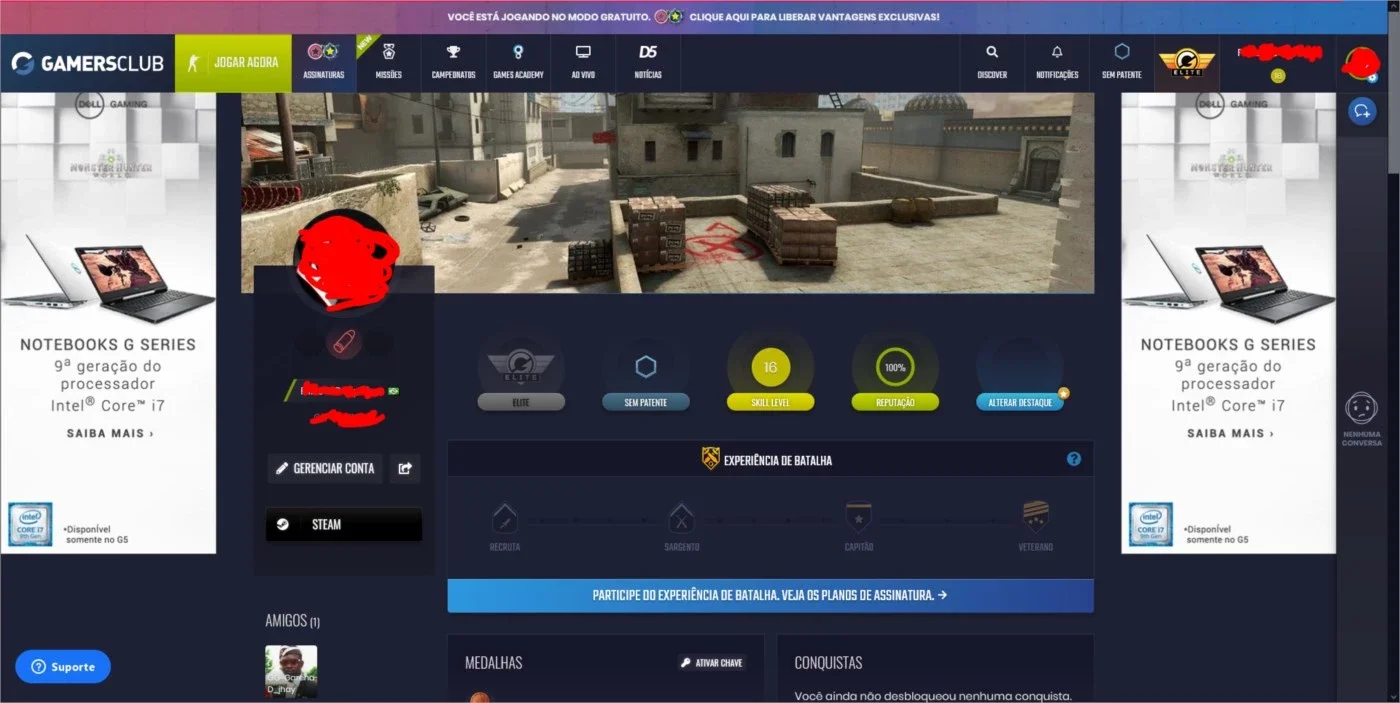Click the Nenhuma Conversa face icon
Viewport: 1400px width, 703px height.
[x=1361, y=409]
